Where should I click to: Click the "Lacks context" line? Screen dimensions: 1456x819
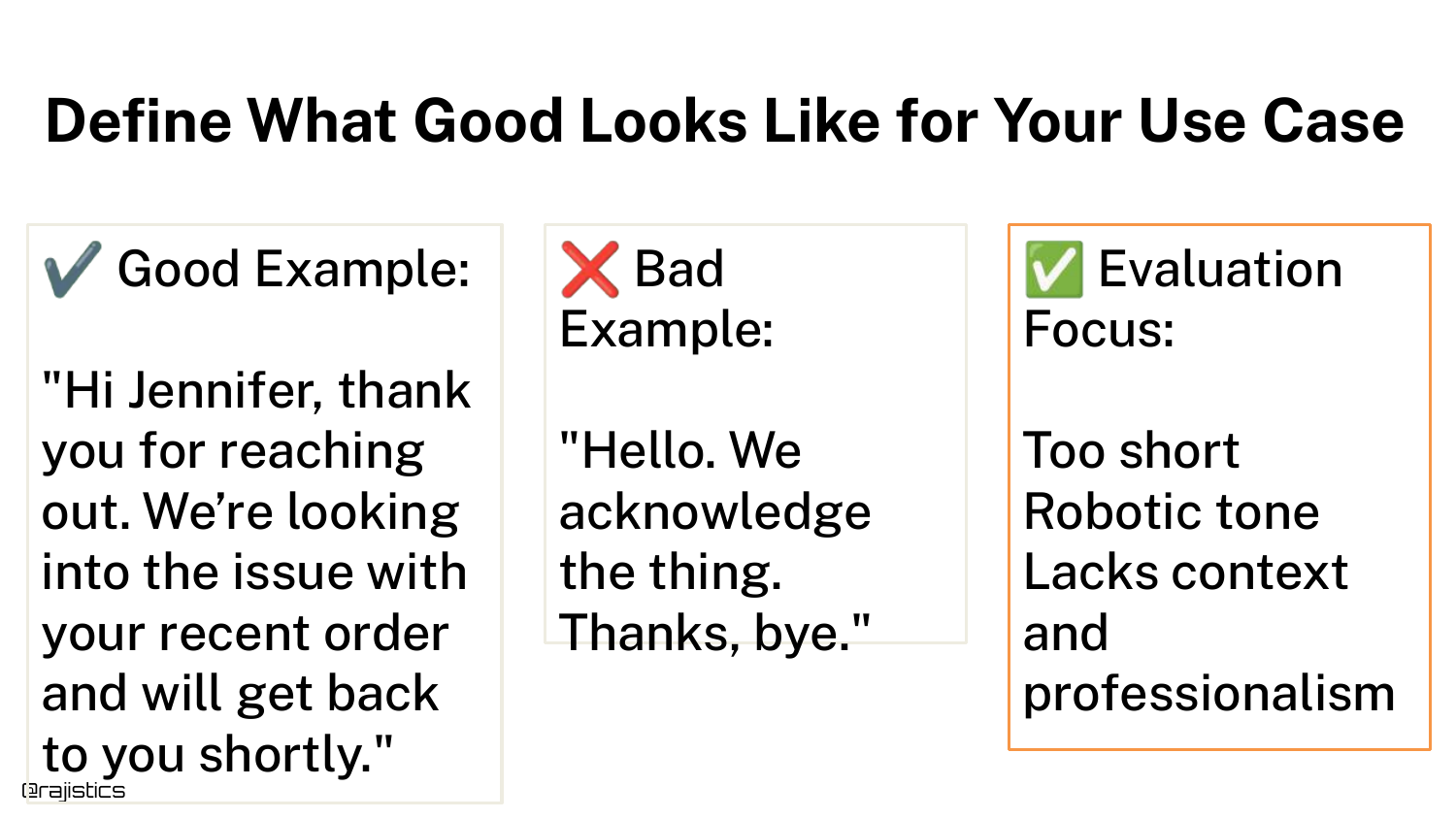1185,573
